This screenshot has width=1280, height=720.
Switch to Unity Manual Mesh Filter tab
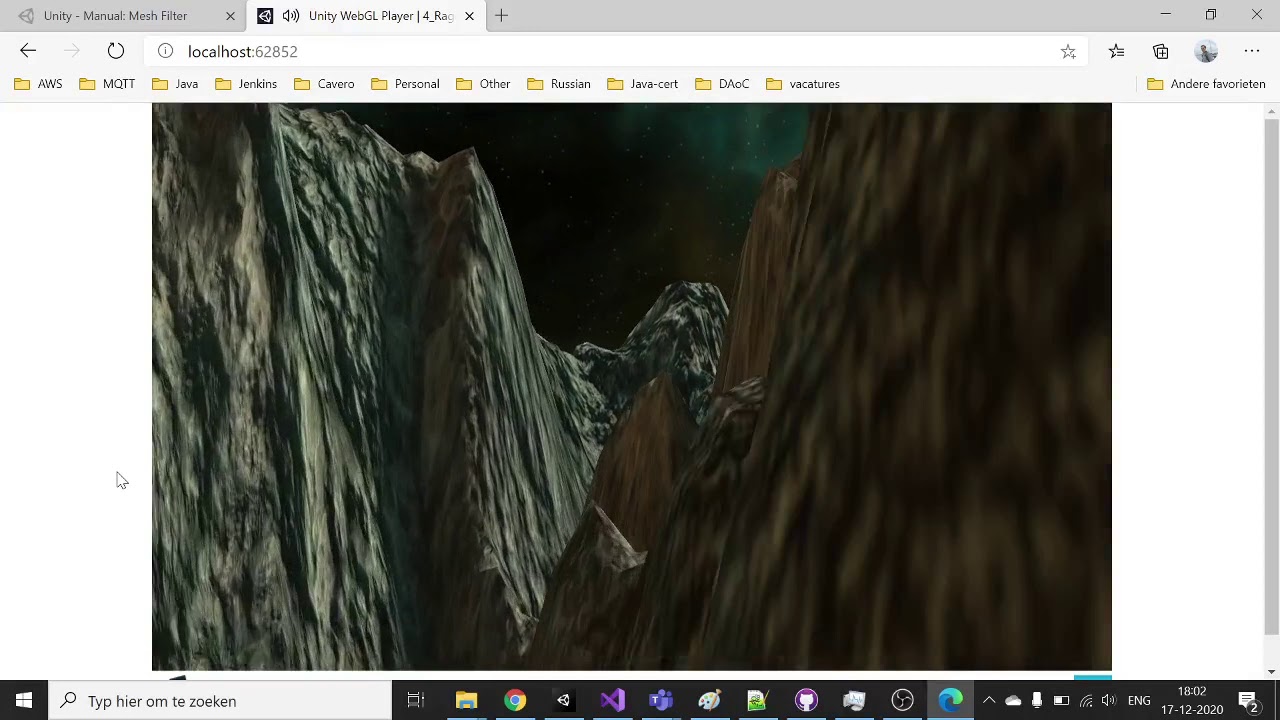tap(115, 16)
